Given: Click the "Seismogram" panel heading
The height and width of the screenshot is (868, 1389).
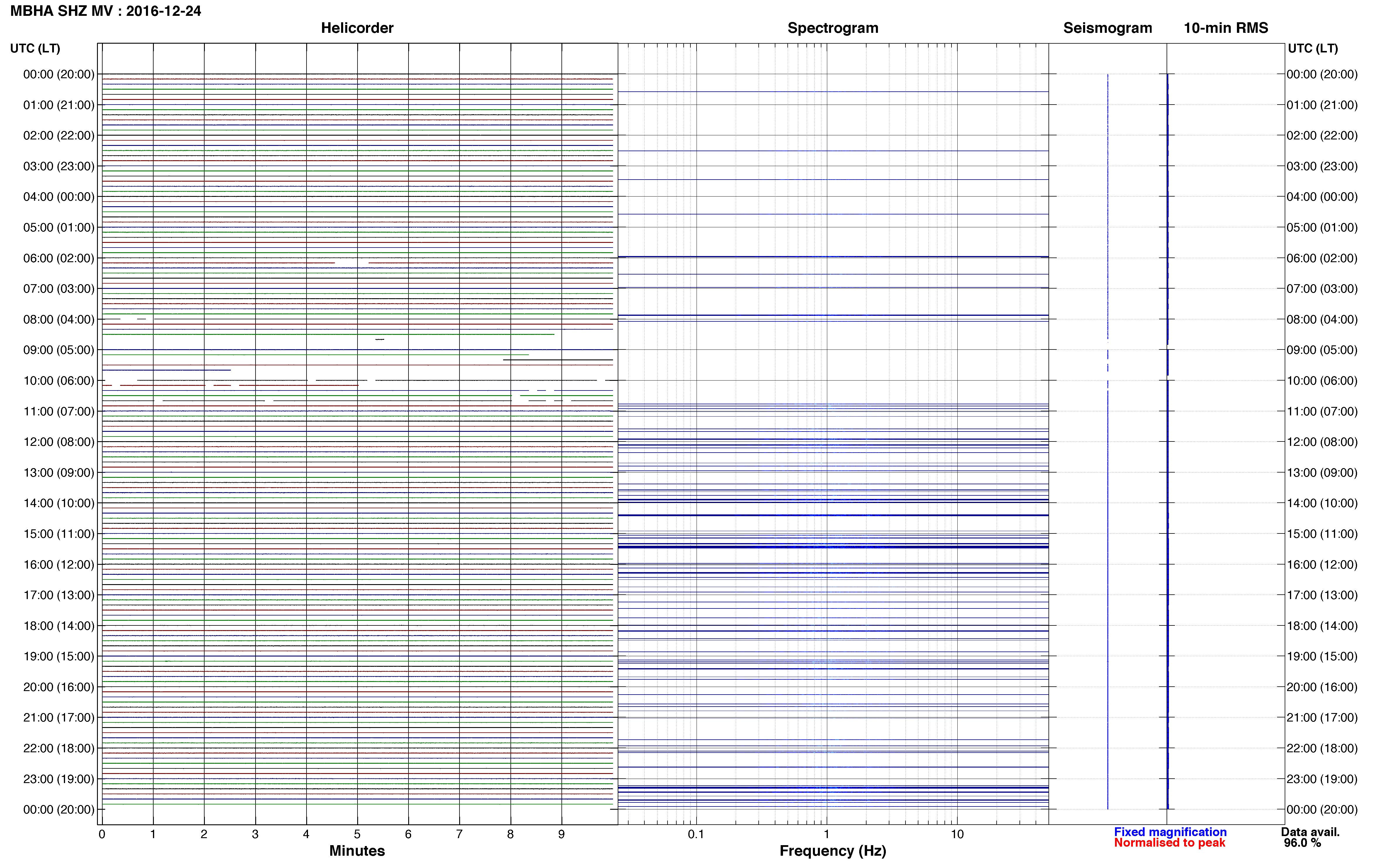Looking at the screenshot, I should click(1108, 28).
